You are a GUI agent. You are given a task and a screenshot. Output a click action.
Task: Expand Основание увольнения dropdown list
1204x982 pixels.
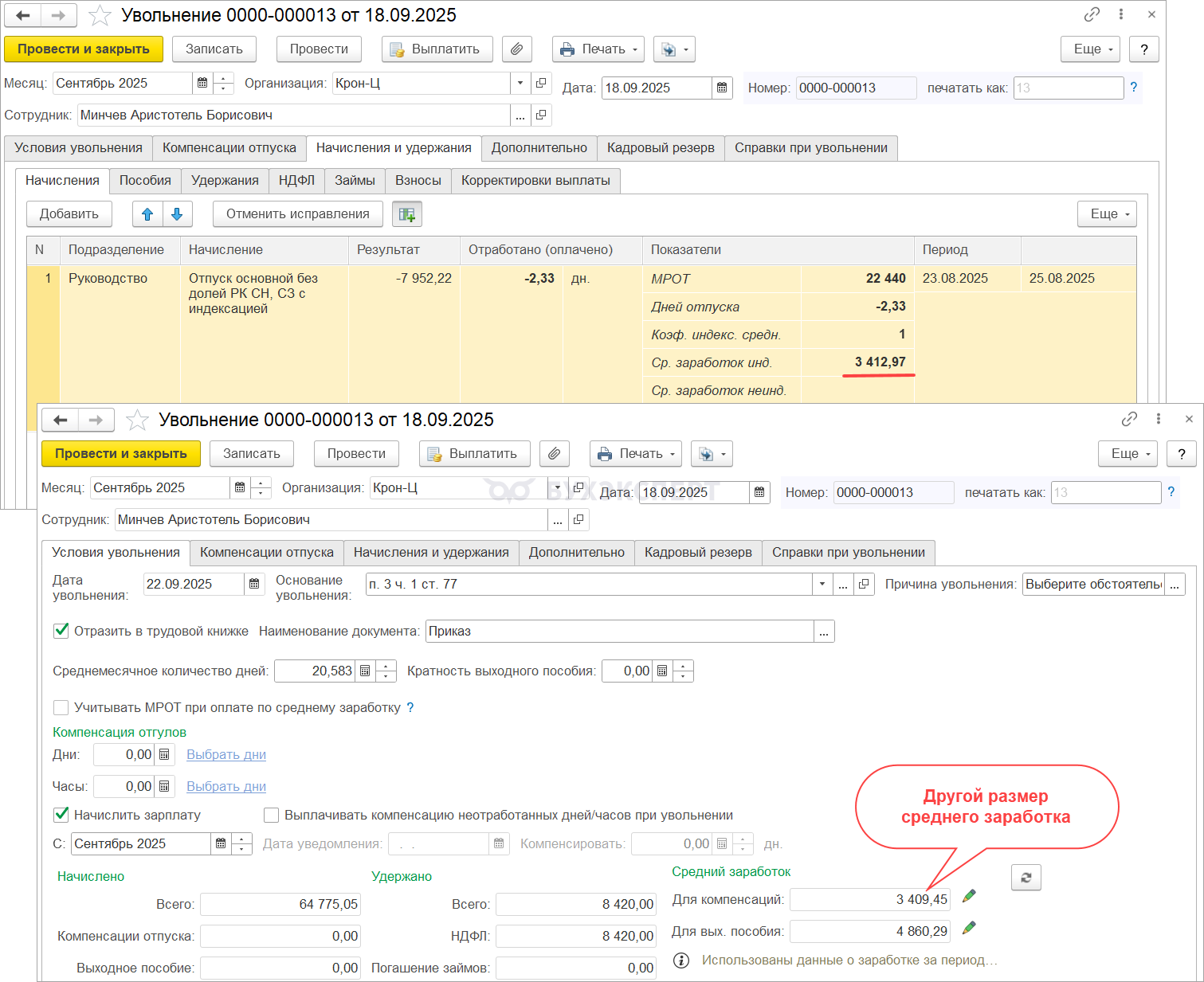pyautogui.click(x=822, y=585)
